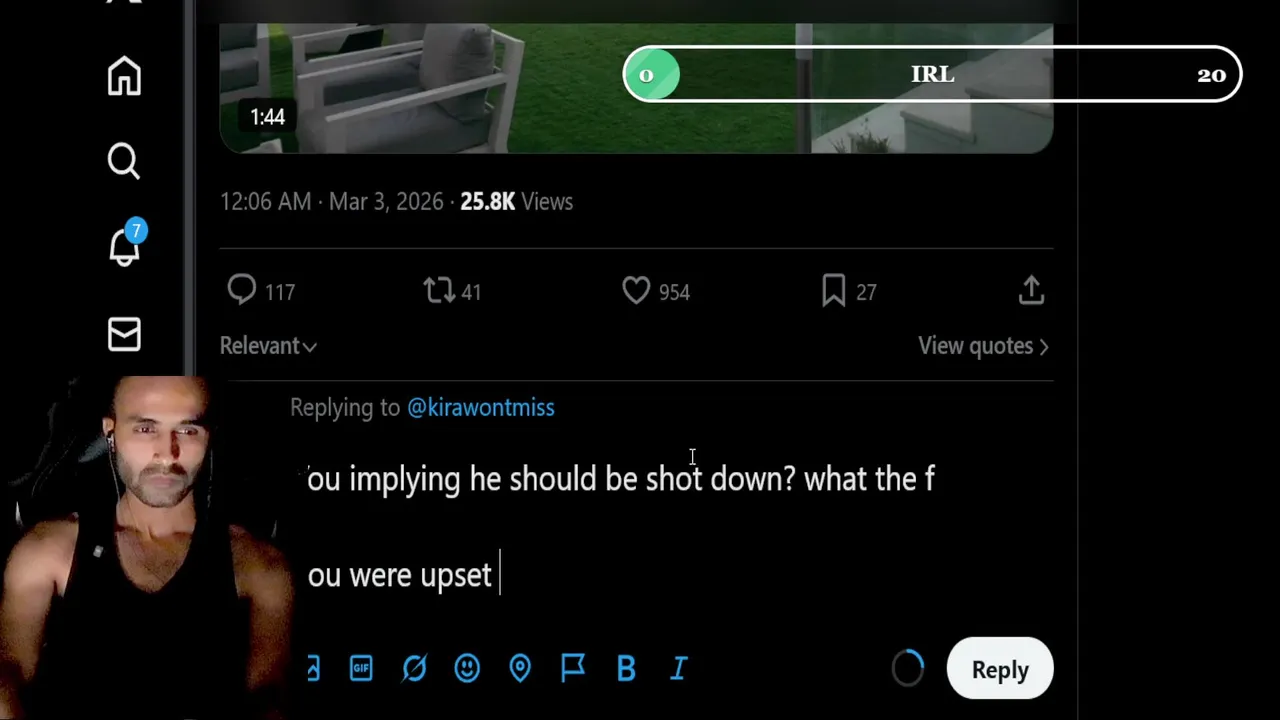The width and height of the screenshot is (1280, 720).
Task: Add a GIF to the reply
Action: pos(361,668)
